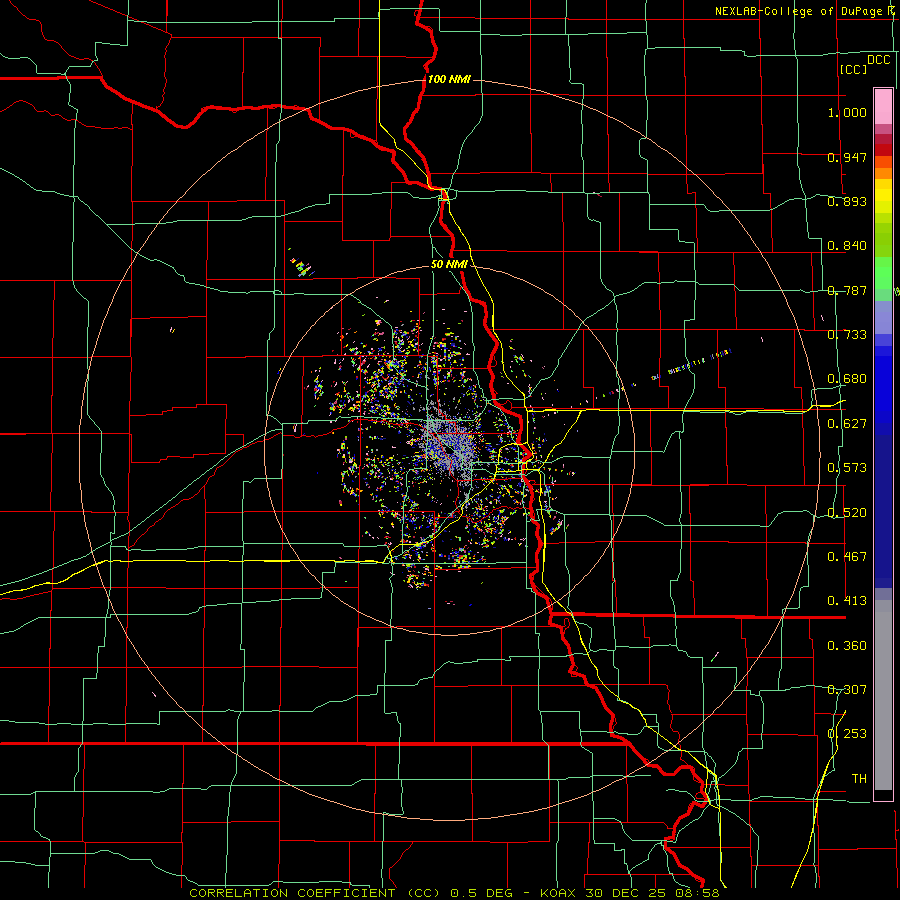Image resolution: width=900 pixels, height=900 pixels.
Task: Click the 0.573 scale value
Action: tap(847, 468)
